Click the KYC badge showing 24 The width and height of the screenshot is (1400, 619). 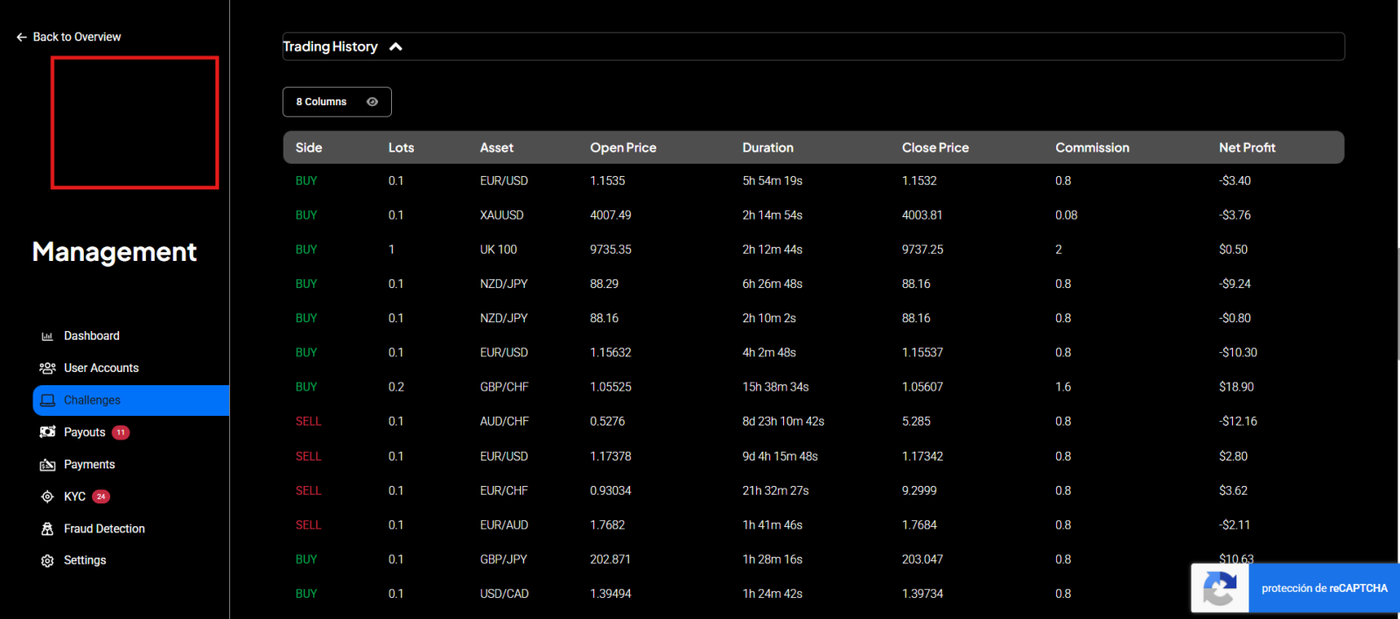pos(101,496)
